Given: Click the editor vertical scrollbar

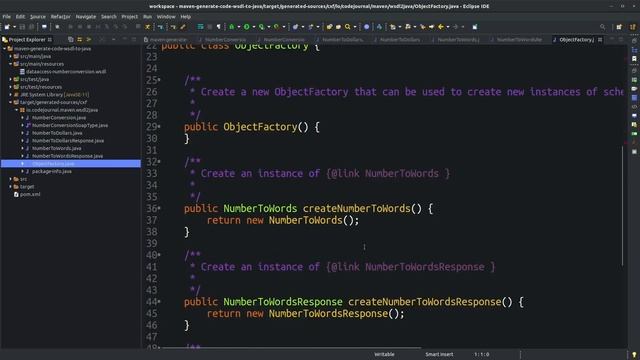Looking at the screenshot, I should [622, 205].
